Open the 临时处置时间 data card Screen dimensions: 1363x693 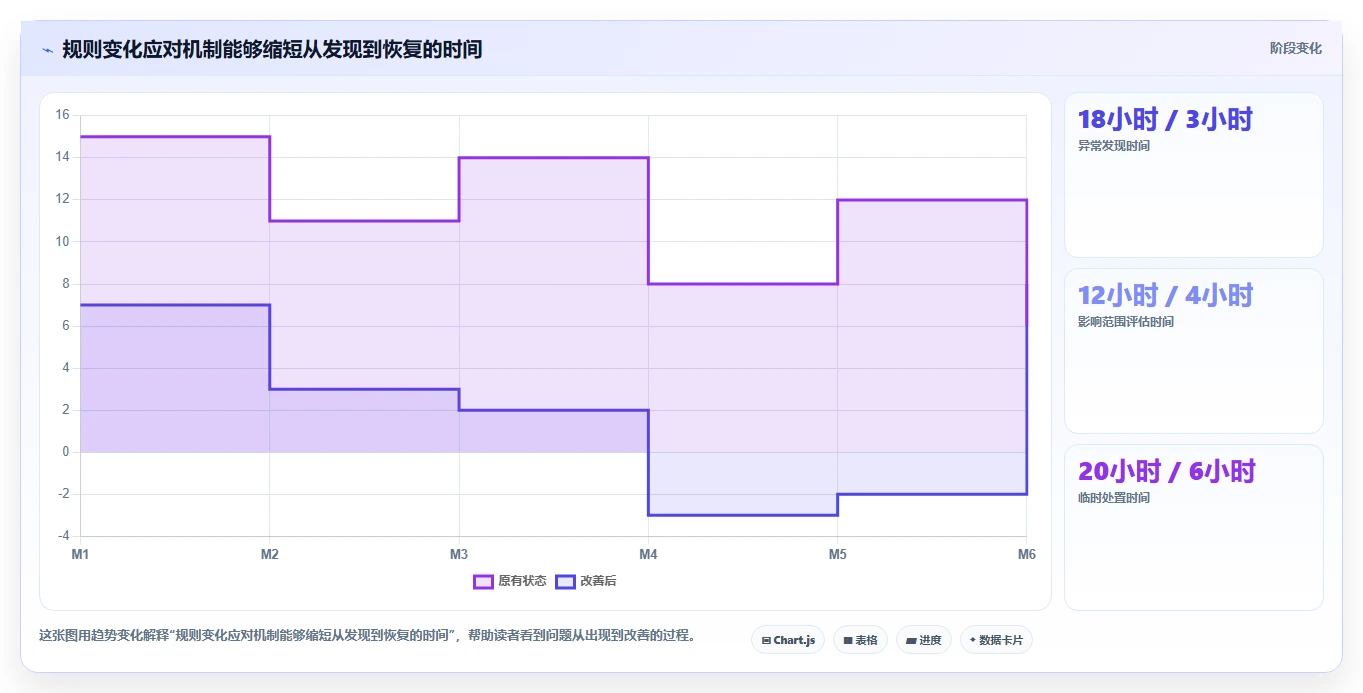coord(1194,527)
